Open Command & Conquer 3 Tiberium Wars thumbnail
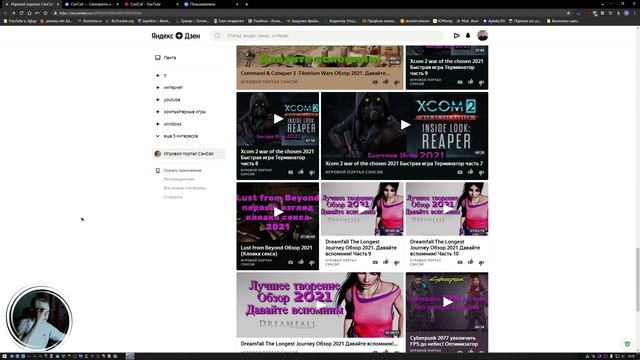This screenshot has height=360, width=640. 320,56
